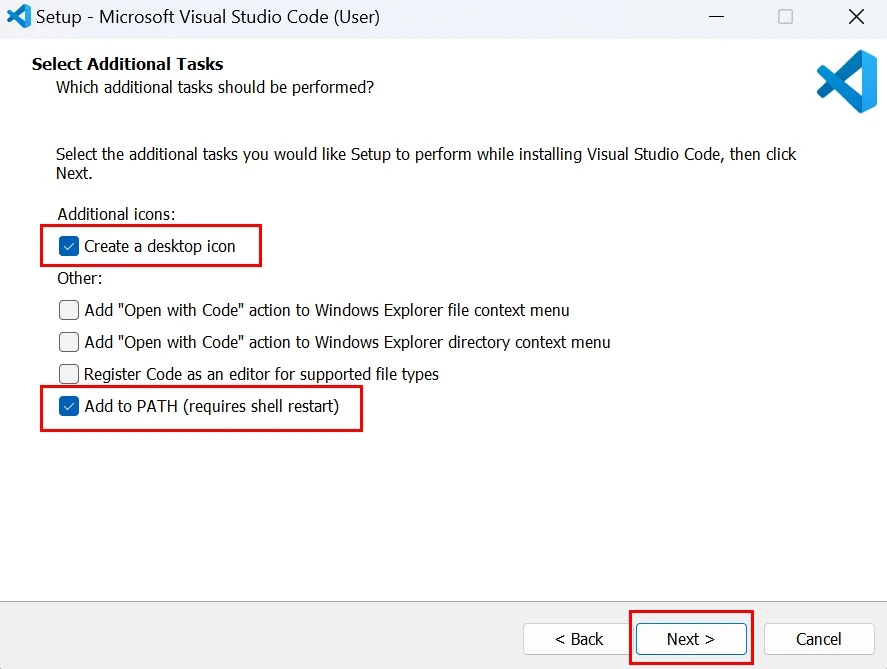Uncheck the 'Create a desktop icon' checkbox
The image size is (887, 669).
coord(68,245)
